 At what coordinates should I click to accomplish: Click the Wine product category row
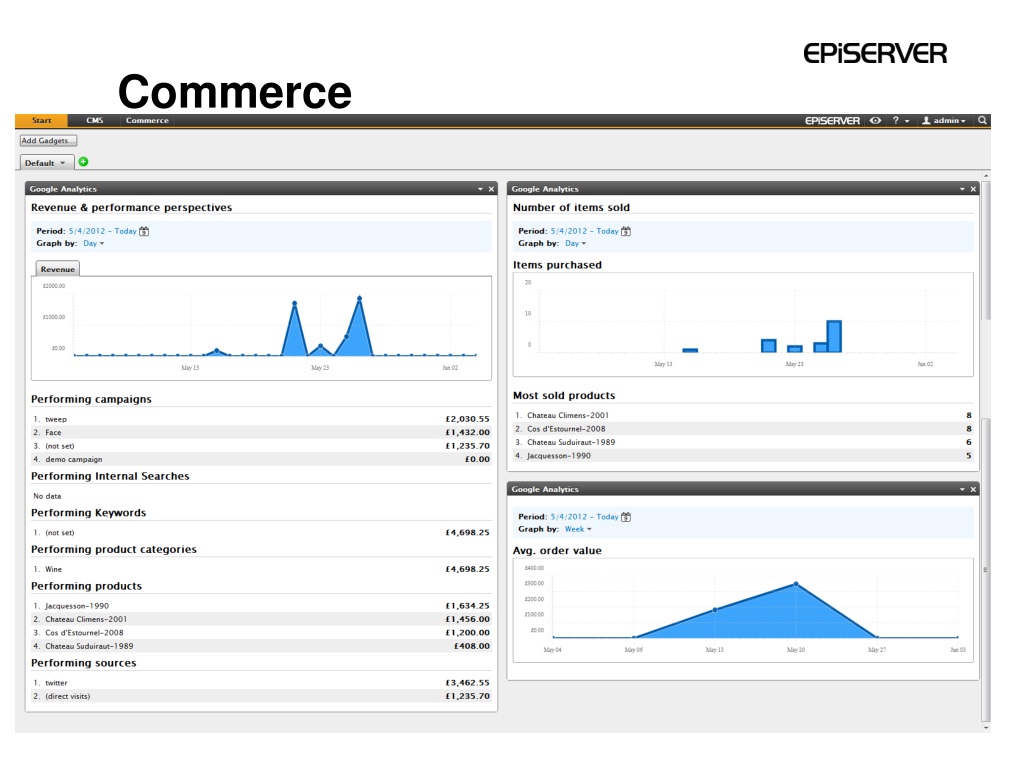tap(261, 569)
